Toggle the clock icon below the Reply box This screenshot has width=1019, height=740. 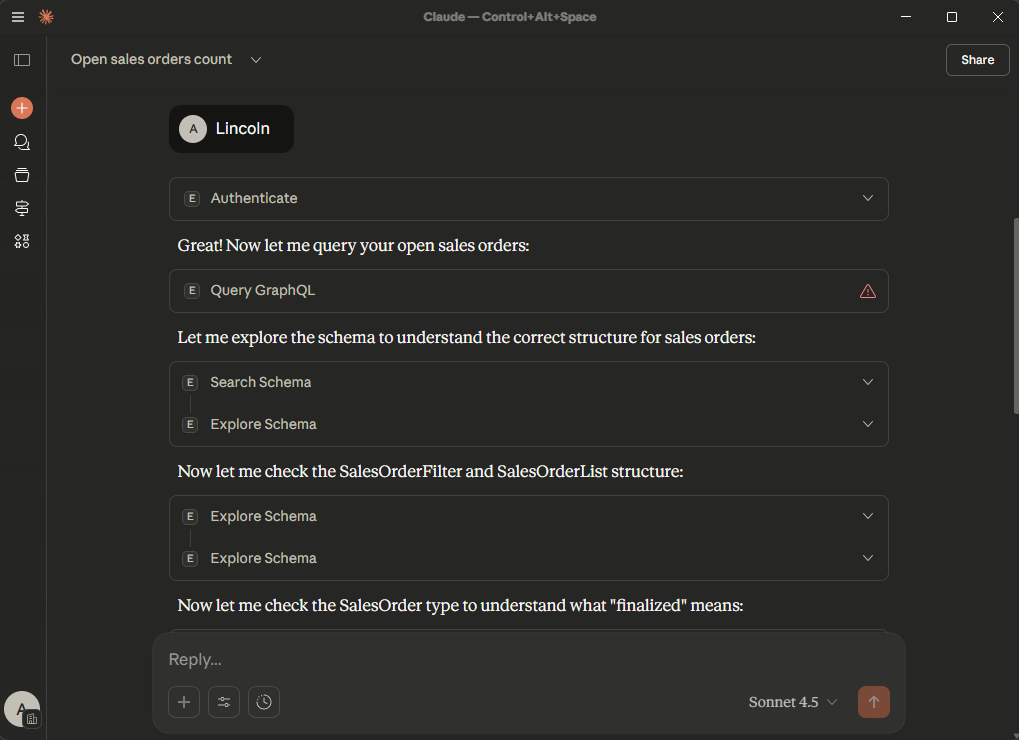(x=264, y=702)
